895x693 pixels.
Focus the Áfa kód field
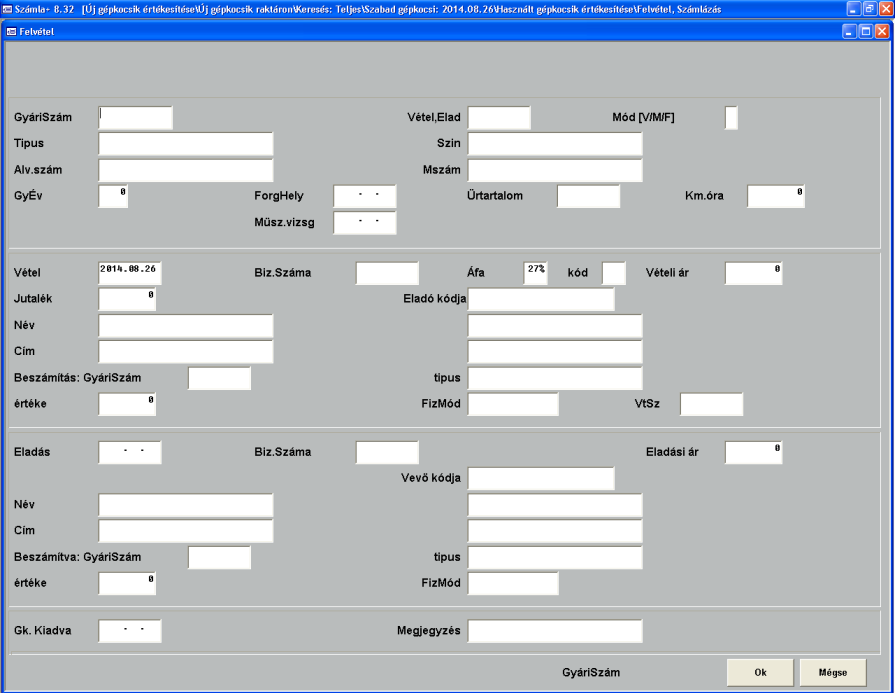point(614,273)
